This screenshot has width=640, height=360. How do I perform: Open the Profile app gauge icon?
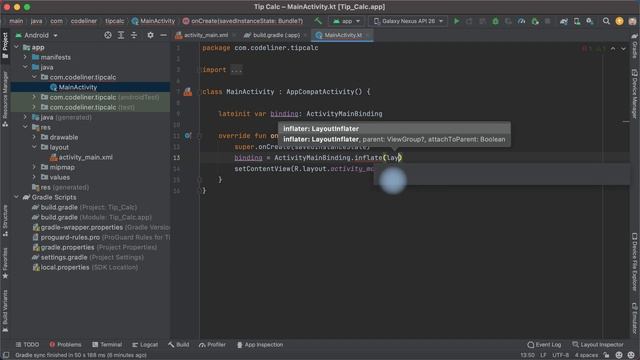pos(521,21)
